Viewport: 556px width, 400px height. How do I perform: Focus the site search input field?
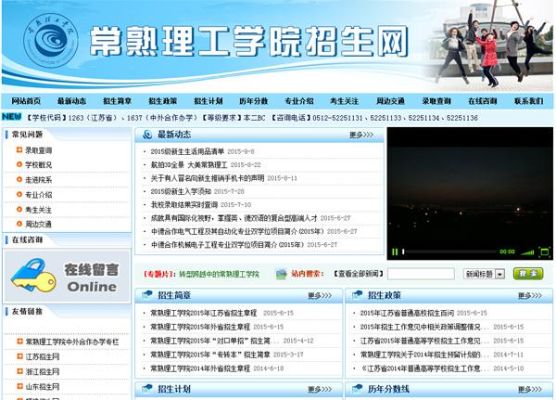point(421,274)
